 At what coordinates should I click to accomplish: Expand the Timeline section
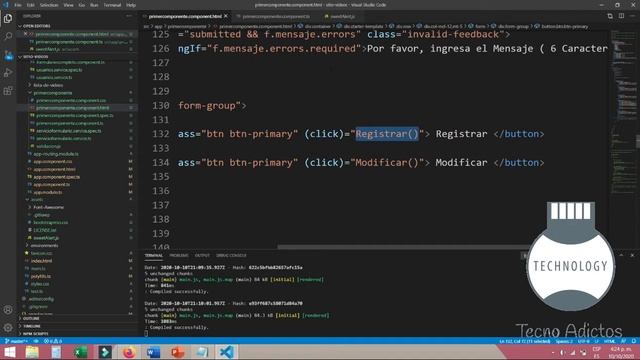click(31, 326)
